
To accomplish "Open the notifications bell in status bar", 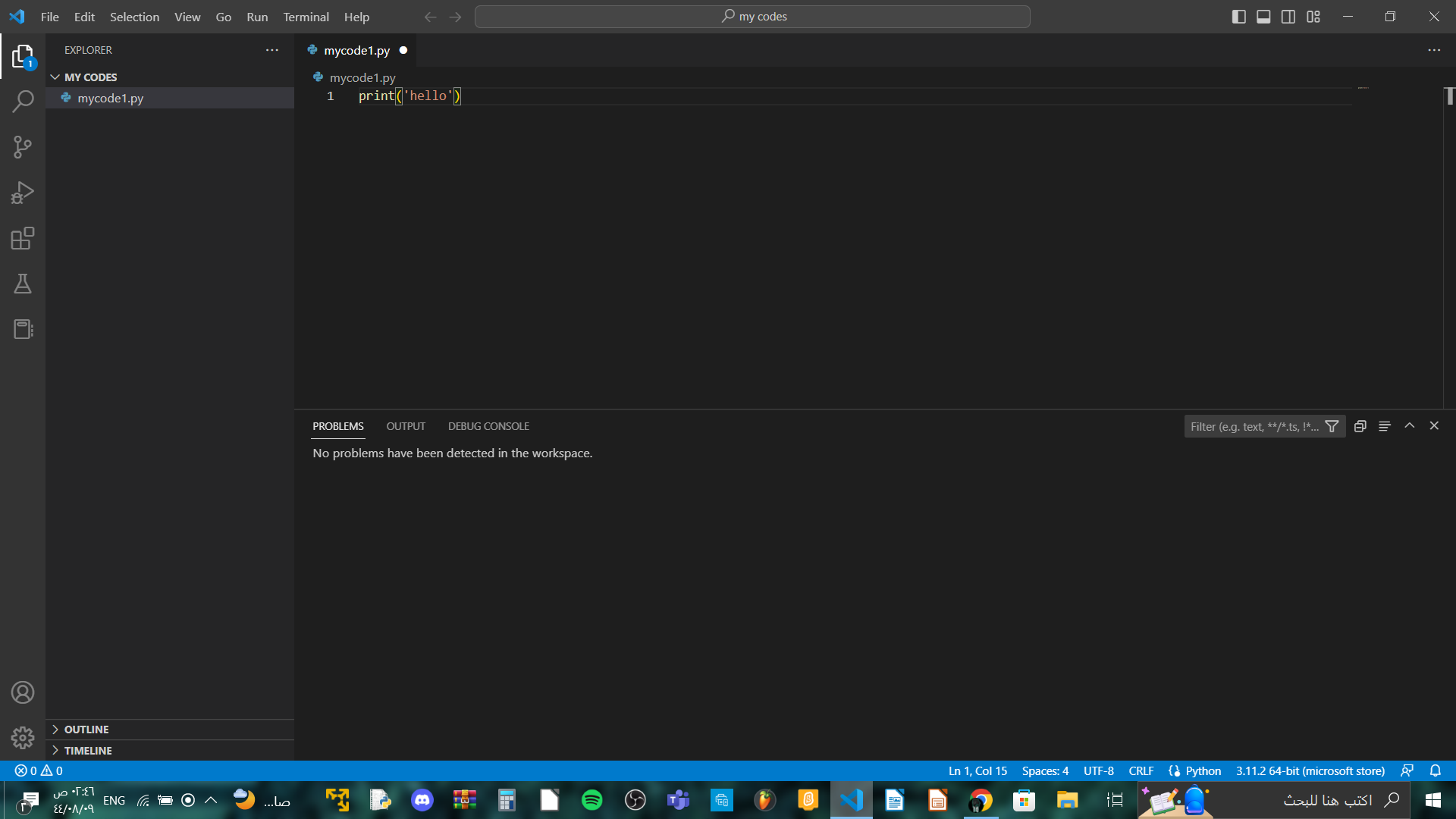I will click(1436, 770).
